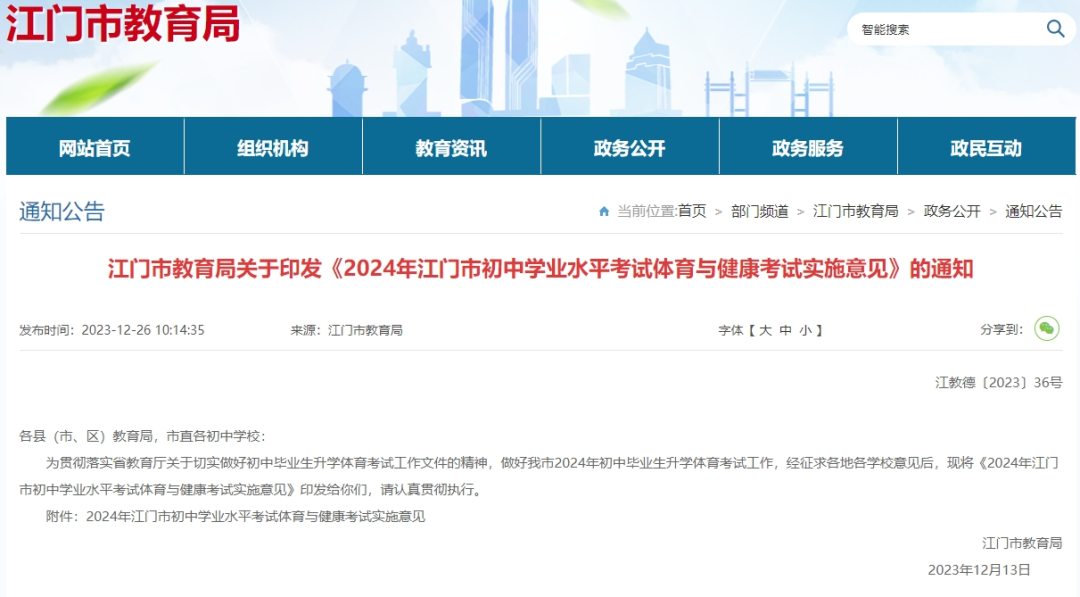This screenshot has width=1080, height=597.
Task: Click 通知公告 in the breadcrumb
Action: click(1034, 211)
